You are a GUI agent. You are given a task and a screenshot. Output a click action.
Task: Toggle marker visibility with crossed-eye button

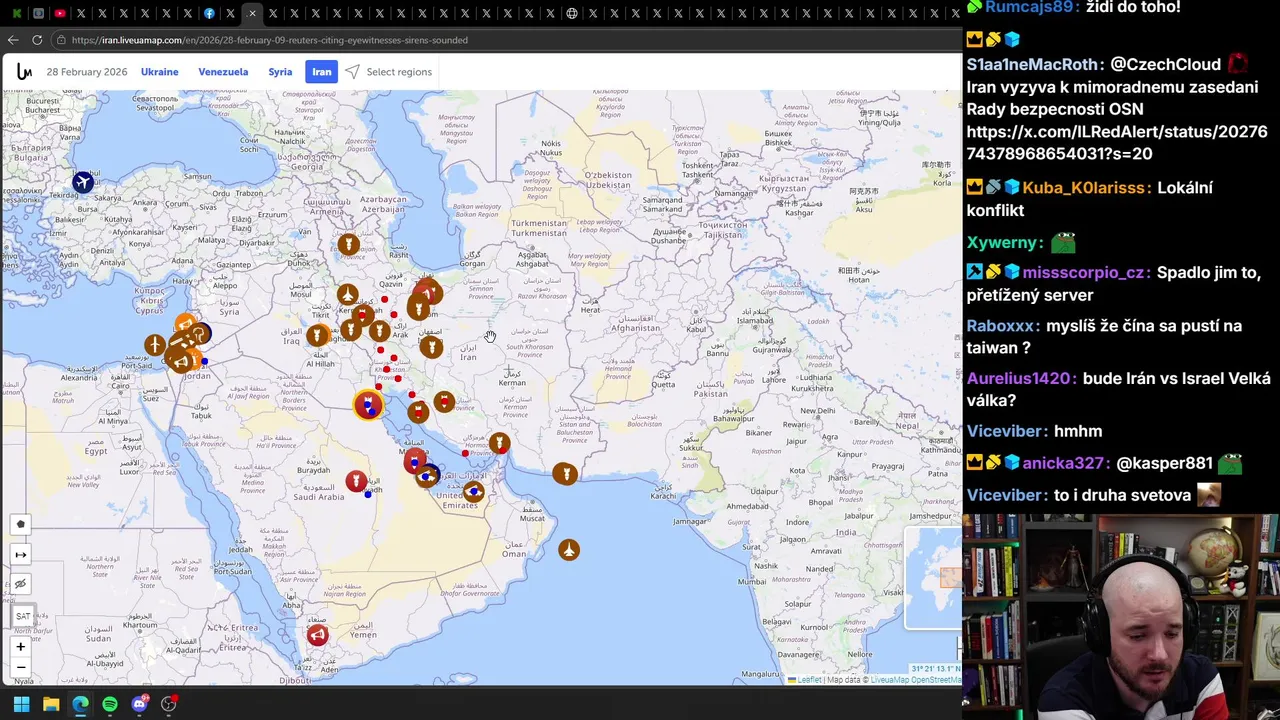(20, 584)
